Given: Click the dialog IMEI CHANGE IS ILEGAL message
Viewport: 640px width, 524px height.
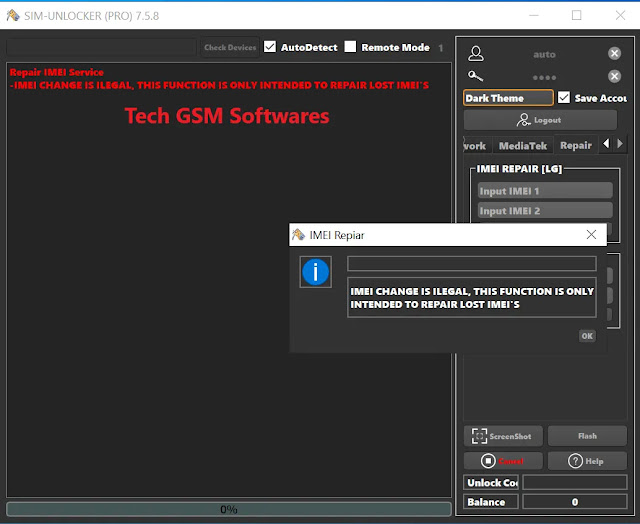Looking at the screenshot, I should pyautogui.click(x=471, y=298).
